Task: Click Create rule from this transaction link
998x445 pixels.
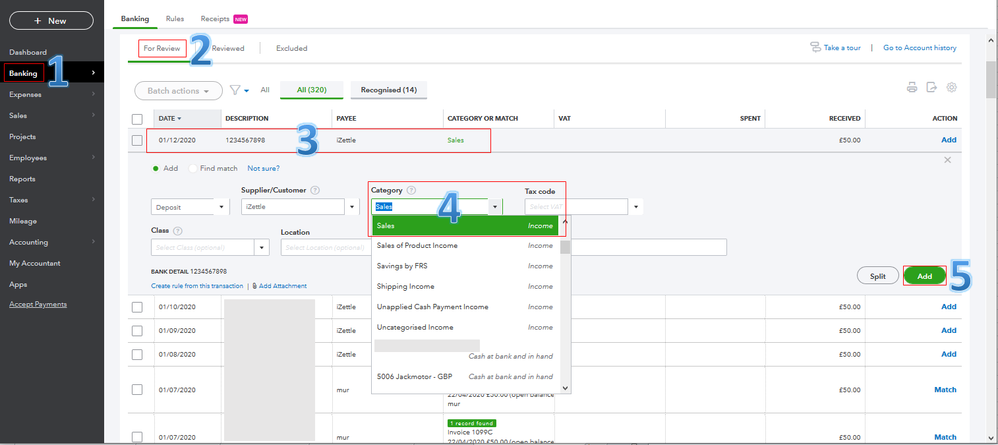Action: pyautogui.click(x=197, y=286)
